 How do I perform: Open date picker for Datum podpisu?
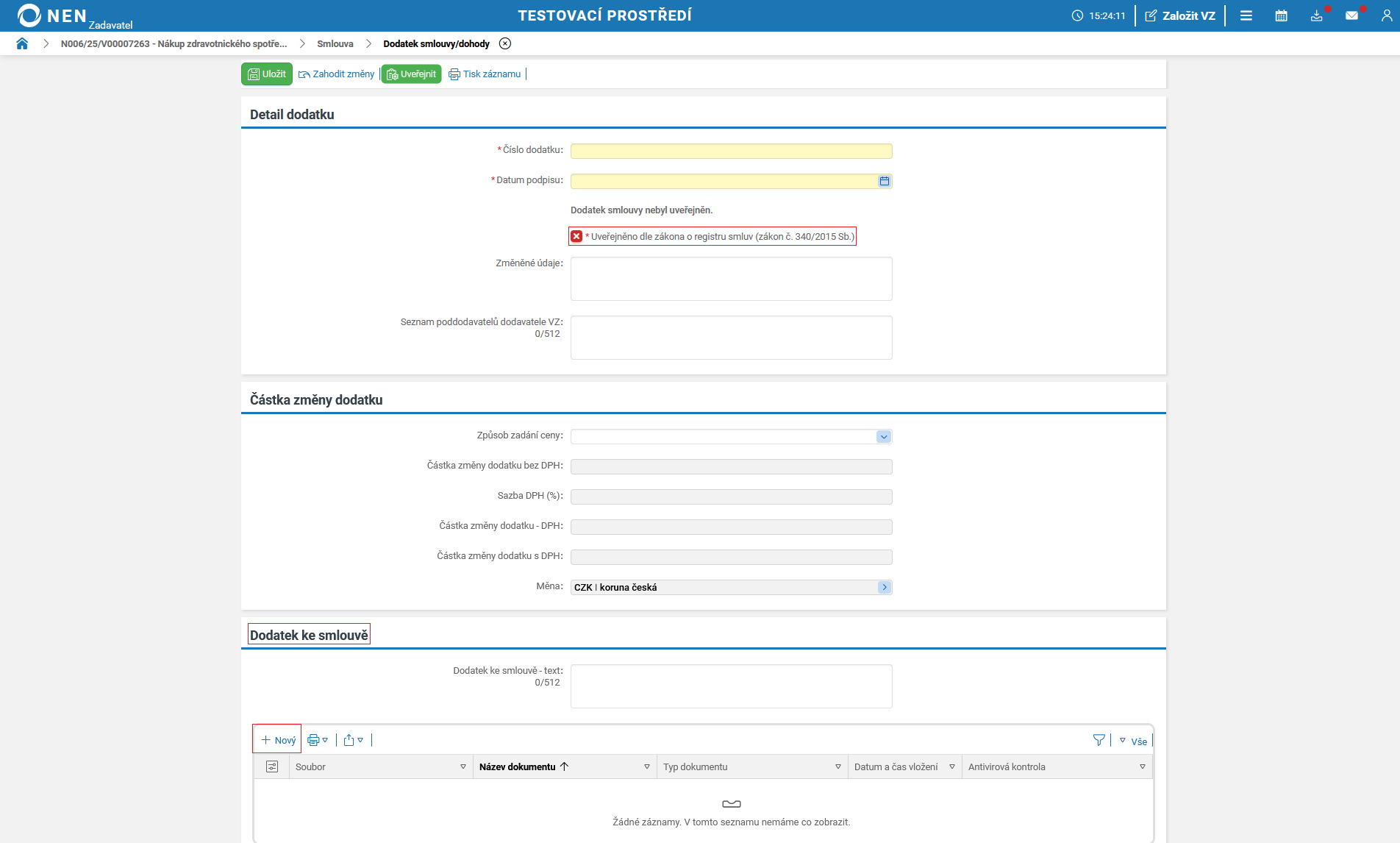pos(885,181)
